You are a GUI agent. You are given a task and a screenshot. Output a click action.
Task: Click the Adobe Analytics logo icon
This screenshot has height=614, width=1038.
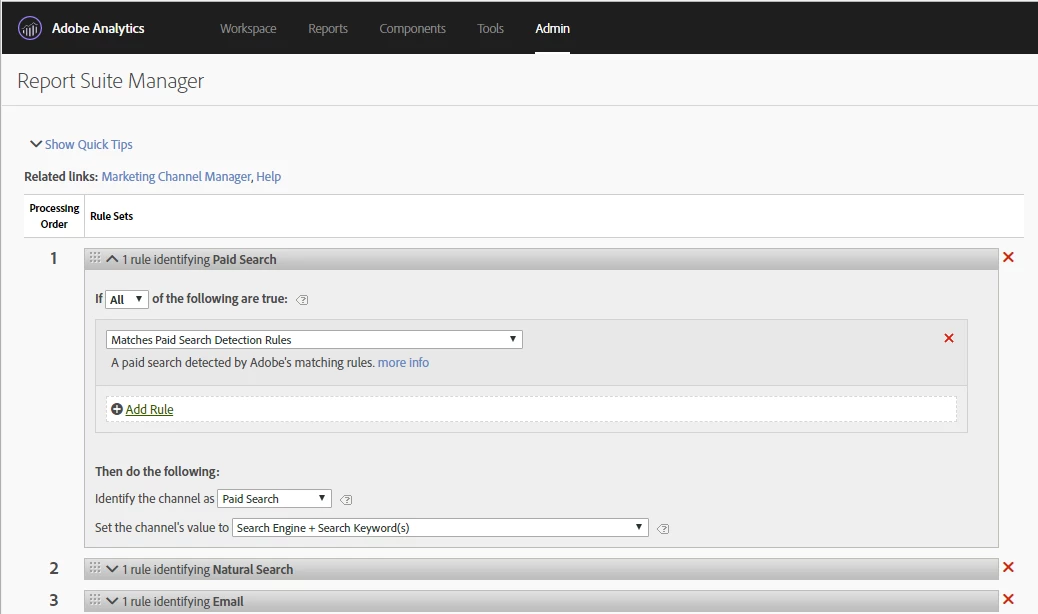pyautogui.click(x=30, y=28)
